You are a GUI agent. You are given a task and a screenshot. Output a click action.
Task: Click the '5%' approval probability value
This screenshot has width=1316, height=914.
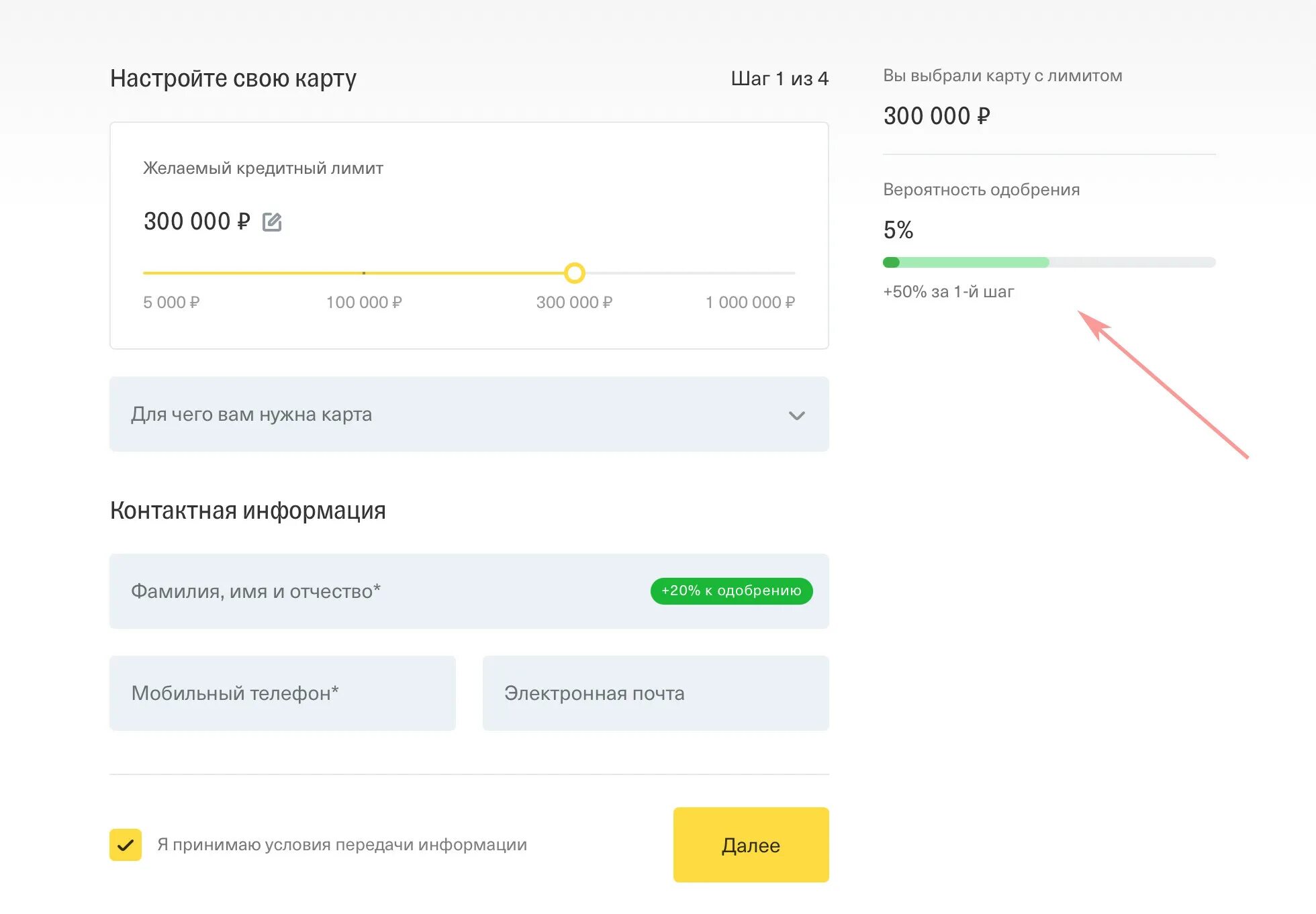(898, 230)
